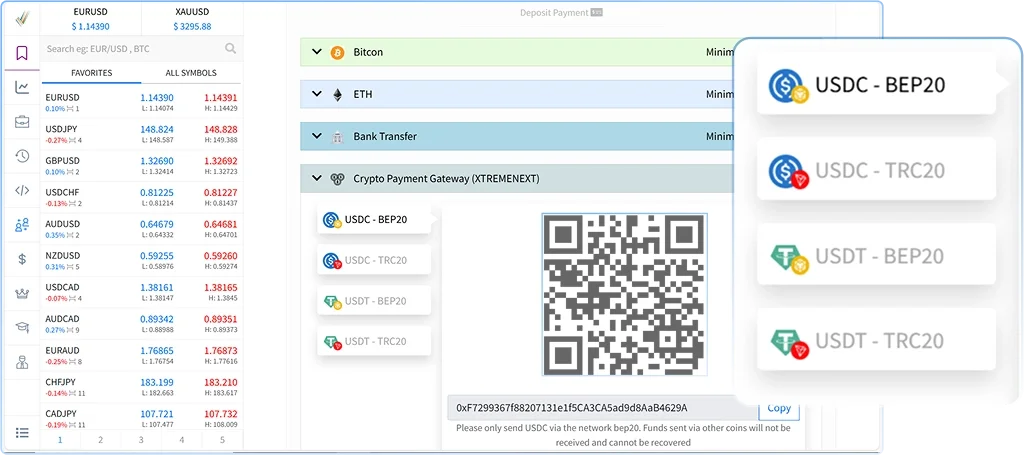Collapse the Crypto Payment Gateway (XTREMENEXT) chevron
1024x455 pixels.
317,178
